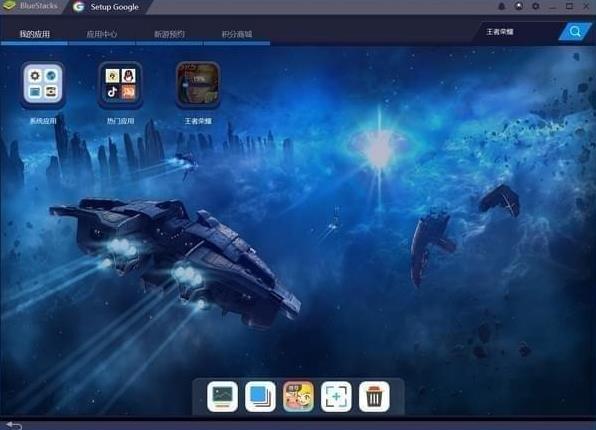Click the 系统应用 label
Viewport: 596px width, 430px height.
[43, 121]
